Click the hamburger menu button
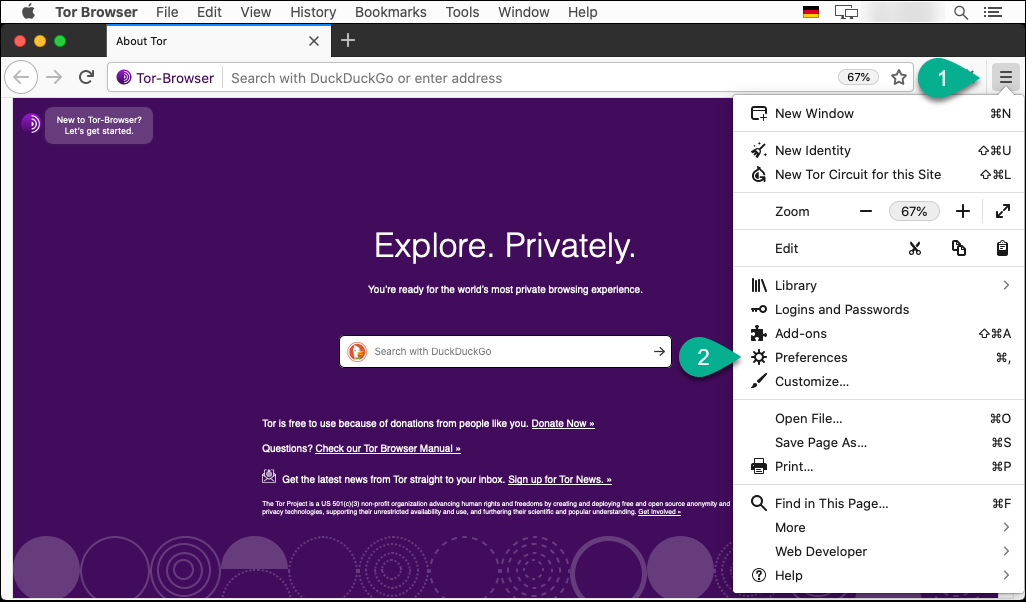The width and height of the screenshot is (1026, 602). [x=1005, y=77]
